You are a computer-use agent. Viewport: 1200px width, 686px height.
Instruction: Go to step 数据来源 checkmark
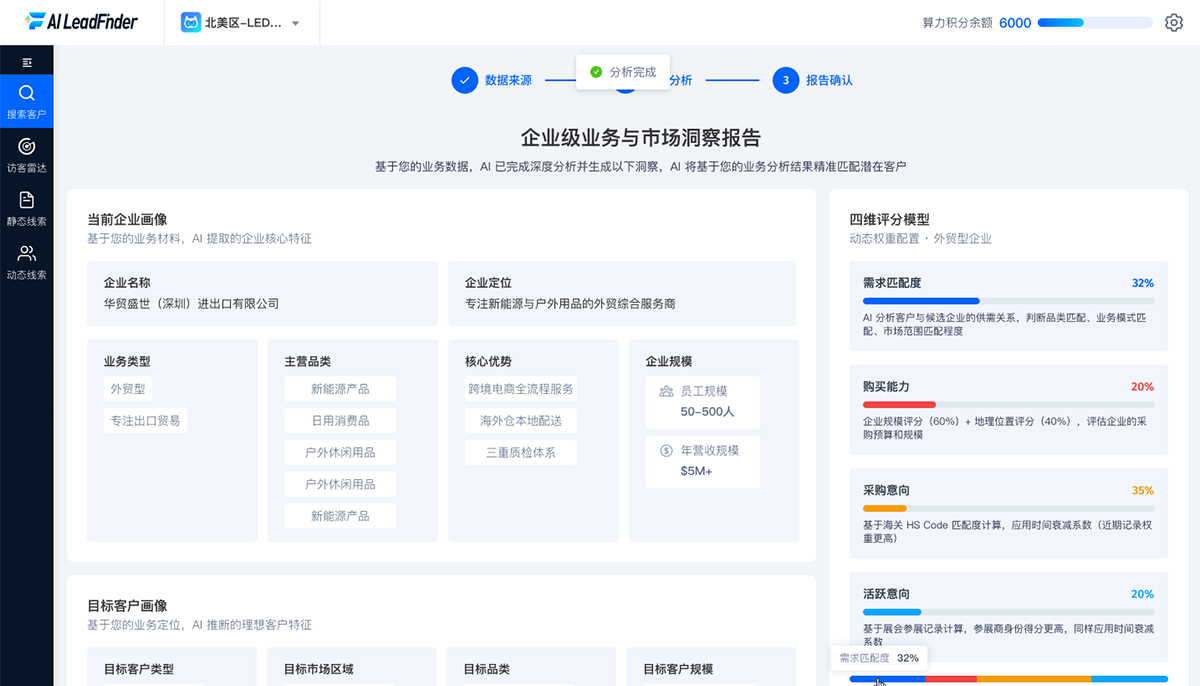click(x=464, y=80)
